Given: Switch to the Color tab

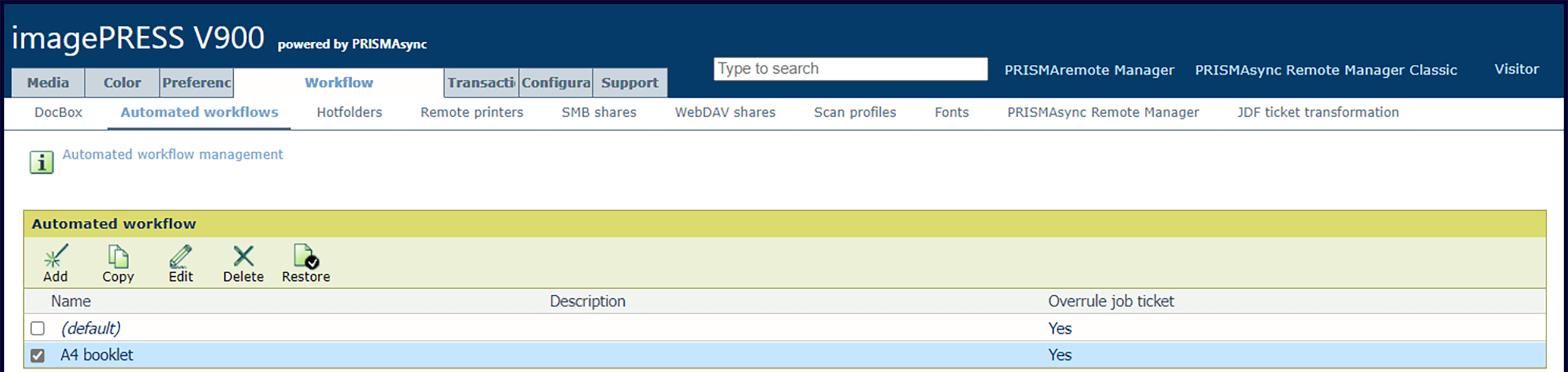Looking at the screenshot, I should (123, 83).
